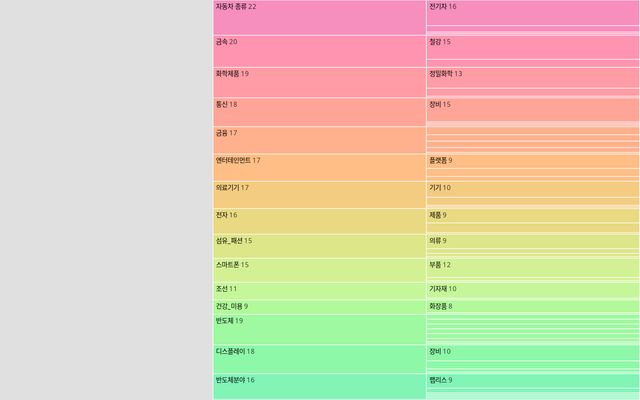The width and height of the screenshot is (640, 400).
Task: Click the 팹리스 9 sub-block
Action: coord(533,380)
